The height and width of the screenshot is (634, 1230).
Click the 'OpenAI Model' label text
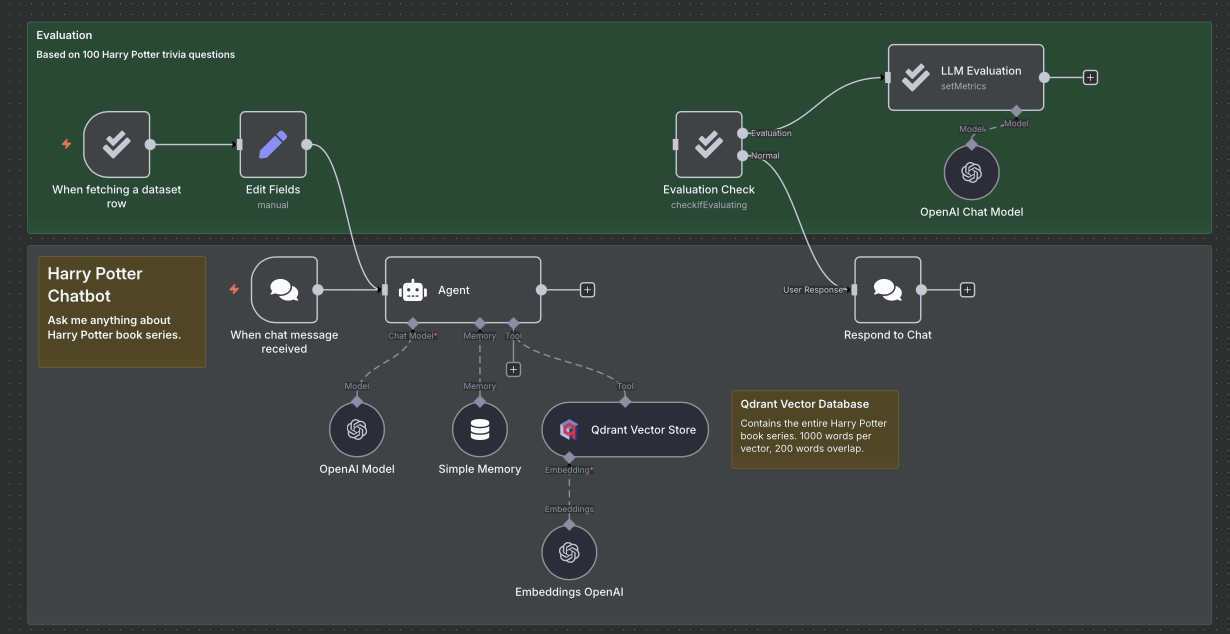click(357, 469)
